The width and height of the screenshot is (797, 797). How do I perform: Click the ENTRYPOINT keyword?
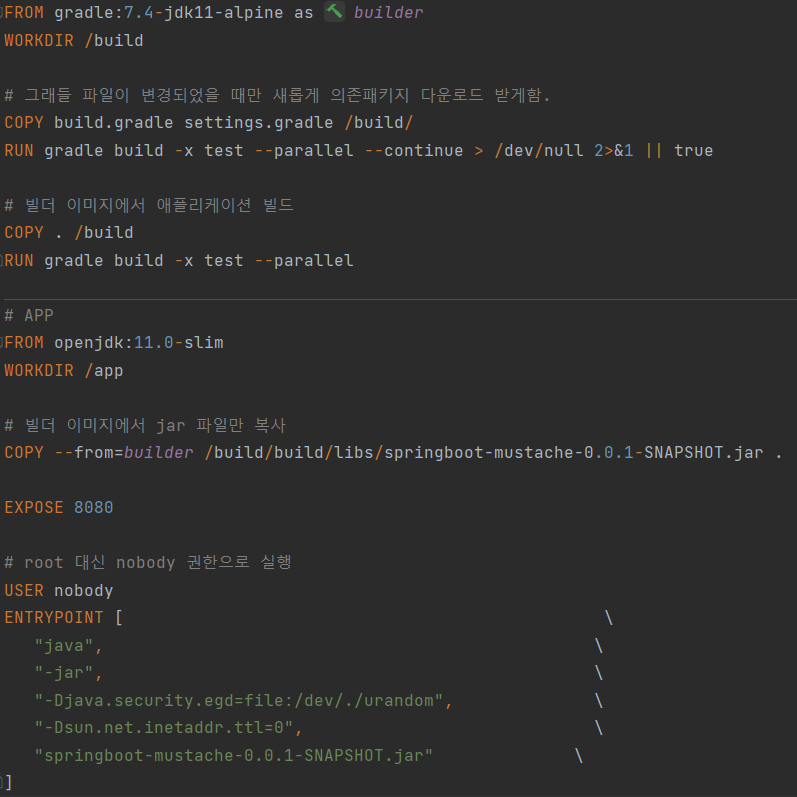[x=54, y=618]
